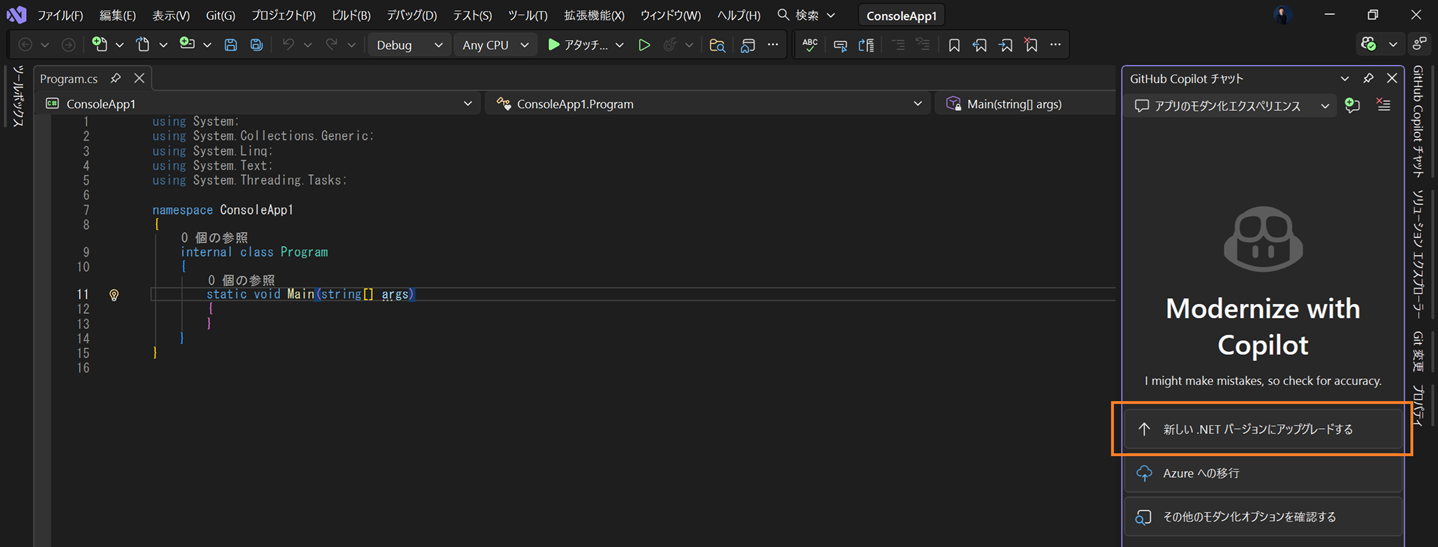
Task: Click the user account avatar
Action: coord(1283,15)
